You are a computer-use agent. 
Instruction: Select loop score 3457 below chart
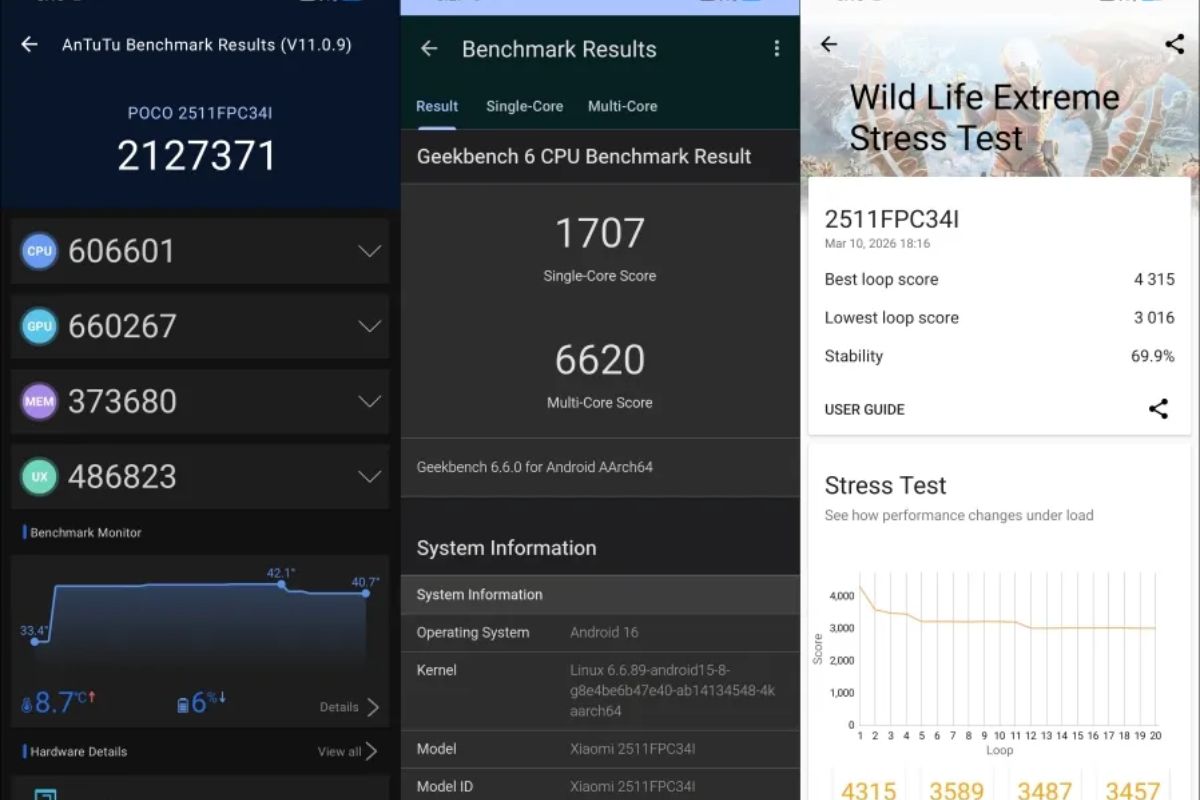[1132, 790]
